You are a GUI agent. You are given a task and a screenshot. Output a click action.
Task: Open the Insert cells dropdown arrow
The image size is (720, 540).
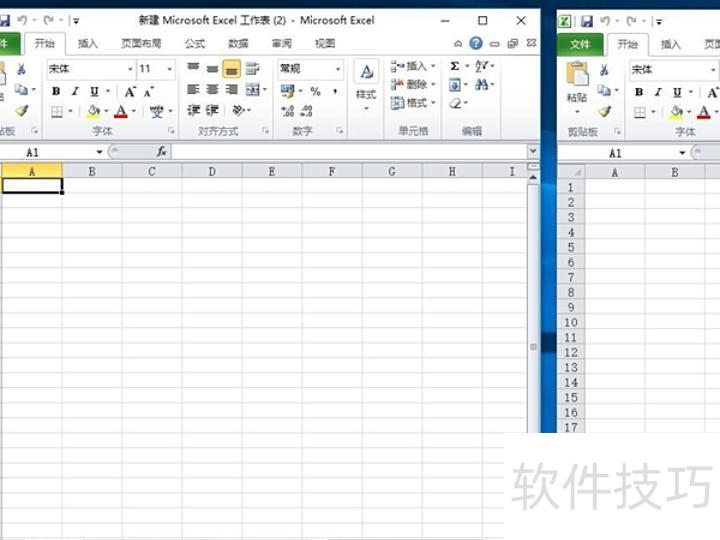click(x=433, y=66)
